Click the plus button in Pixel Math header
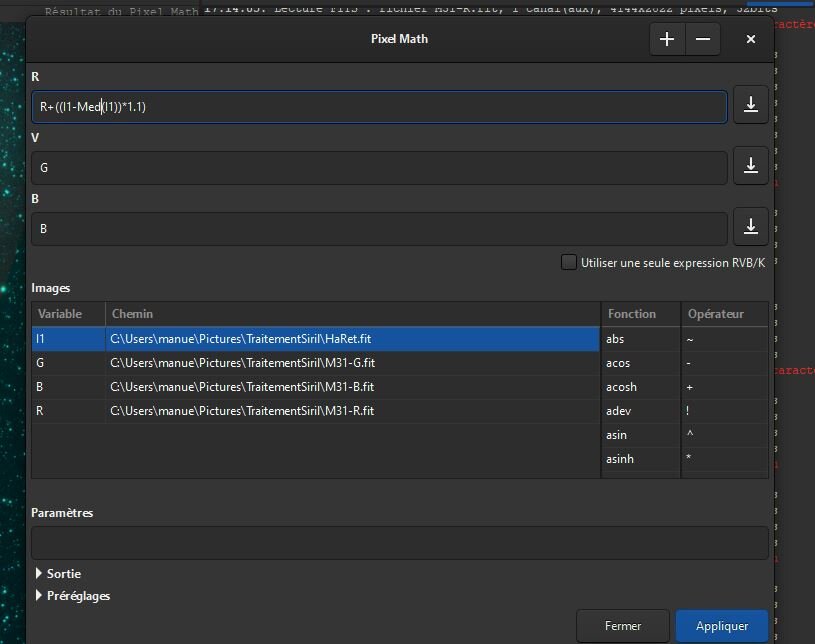Viewport: 815px width, 644px height. [x=667, y=39]
